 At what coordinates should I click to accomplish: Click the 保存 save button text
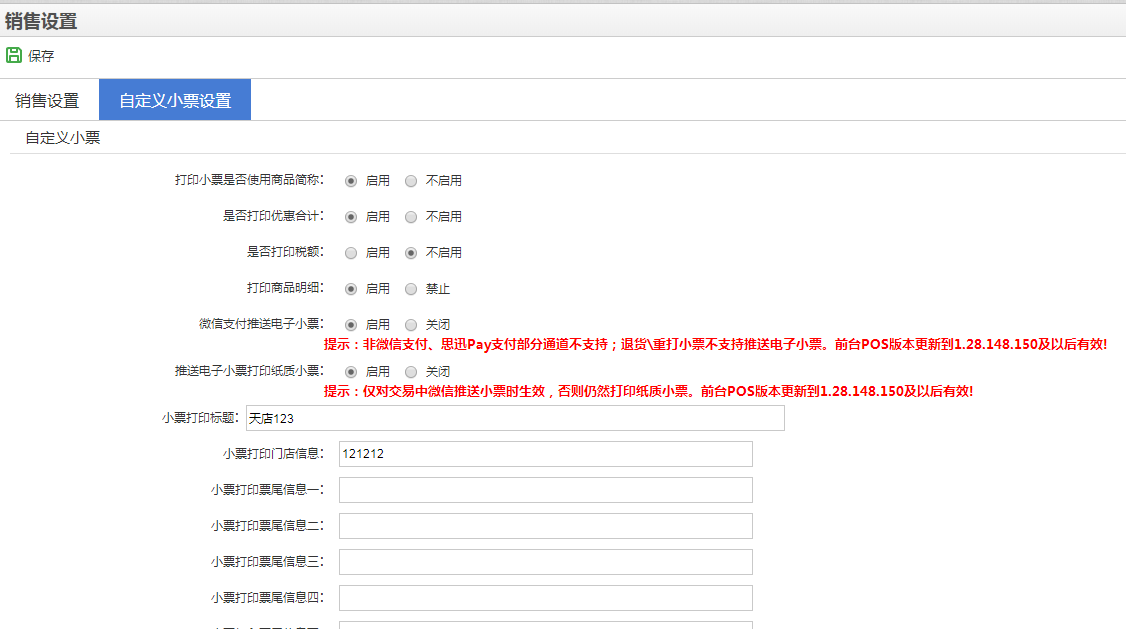[41, 56]
